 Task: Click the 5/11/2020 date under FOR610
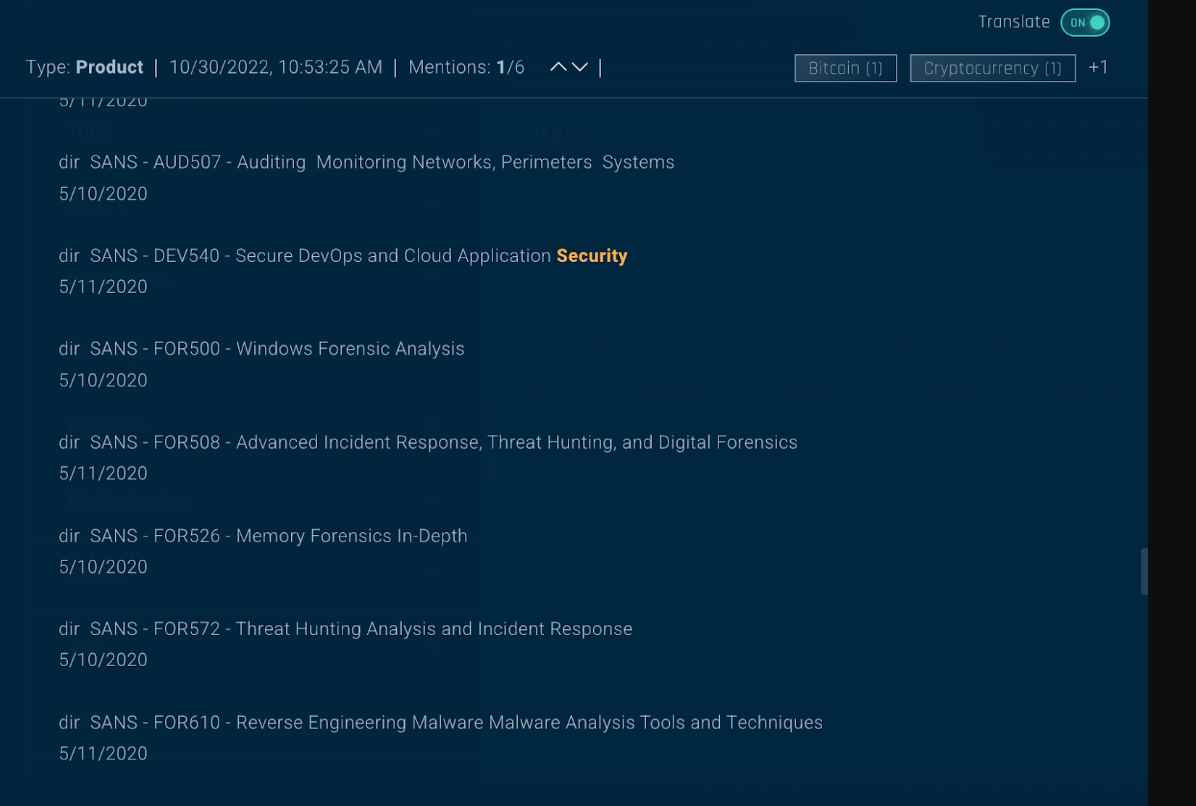coord(103,753)
